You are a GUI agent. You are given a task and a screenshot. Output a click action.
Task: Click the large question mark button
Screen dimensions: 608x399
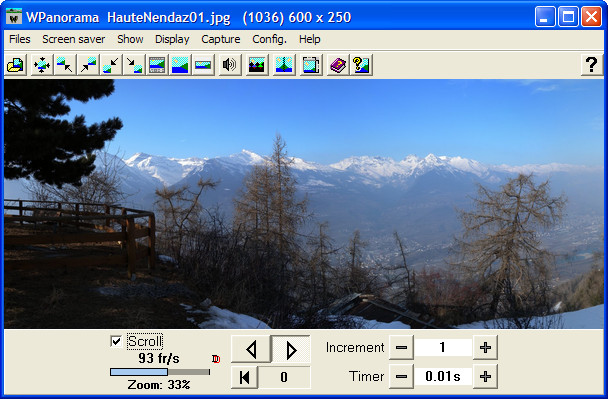point(591,65)
